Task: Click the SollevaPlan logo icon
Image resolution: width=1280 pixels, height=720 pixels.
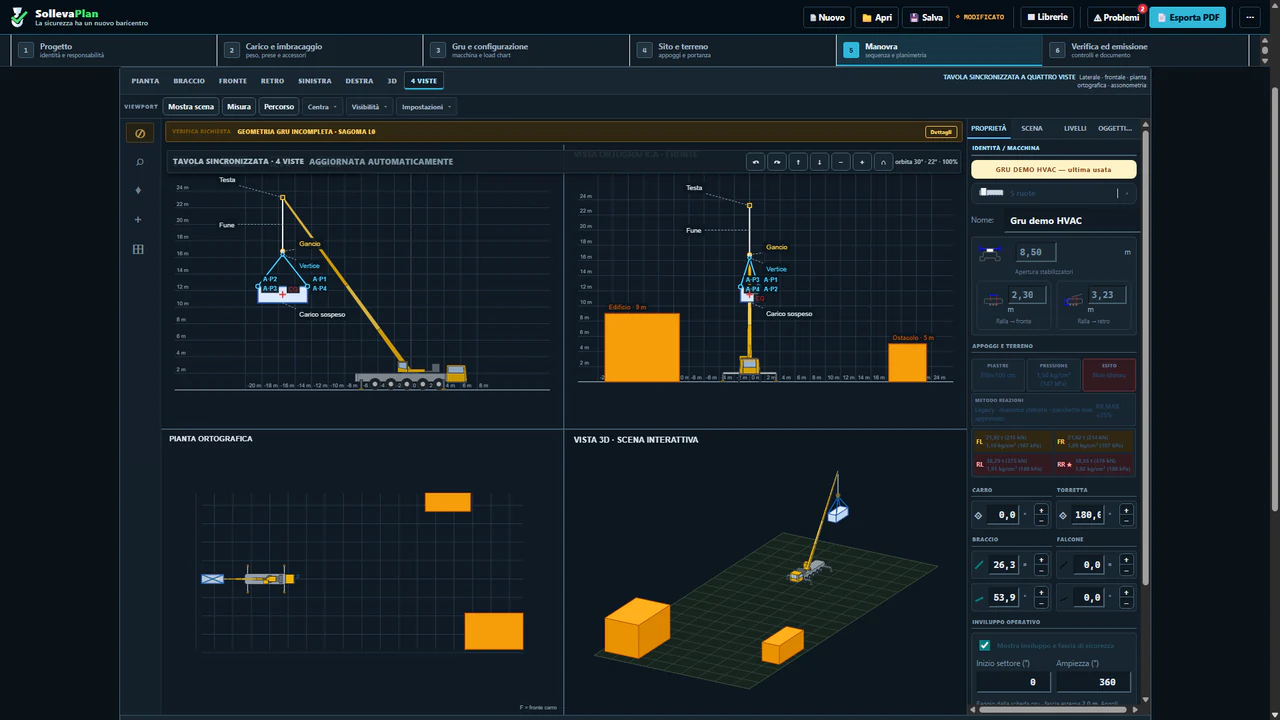Action: (19, 17)
